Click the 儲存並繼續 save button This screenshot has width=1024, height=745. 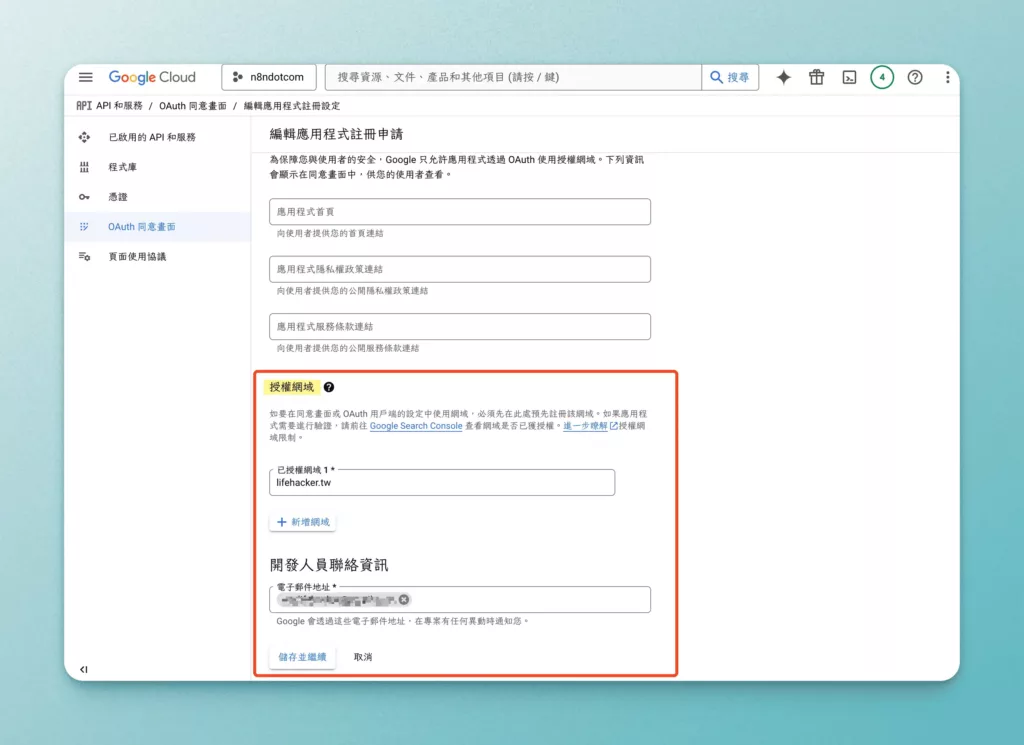point(302,657)
